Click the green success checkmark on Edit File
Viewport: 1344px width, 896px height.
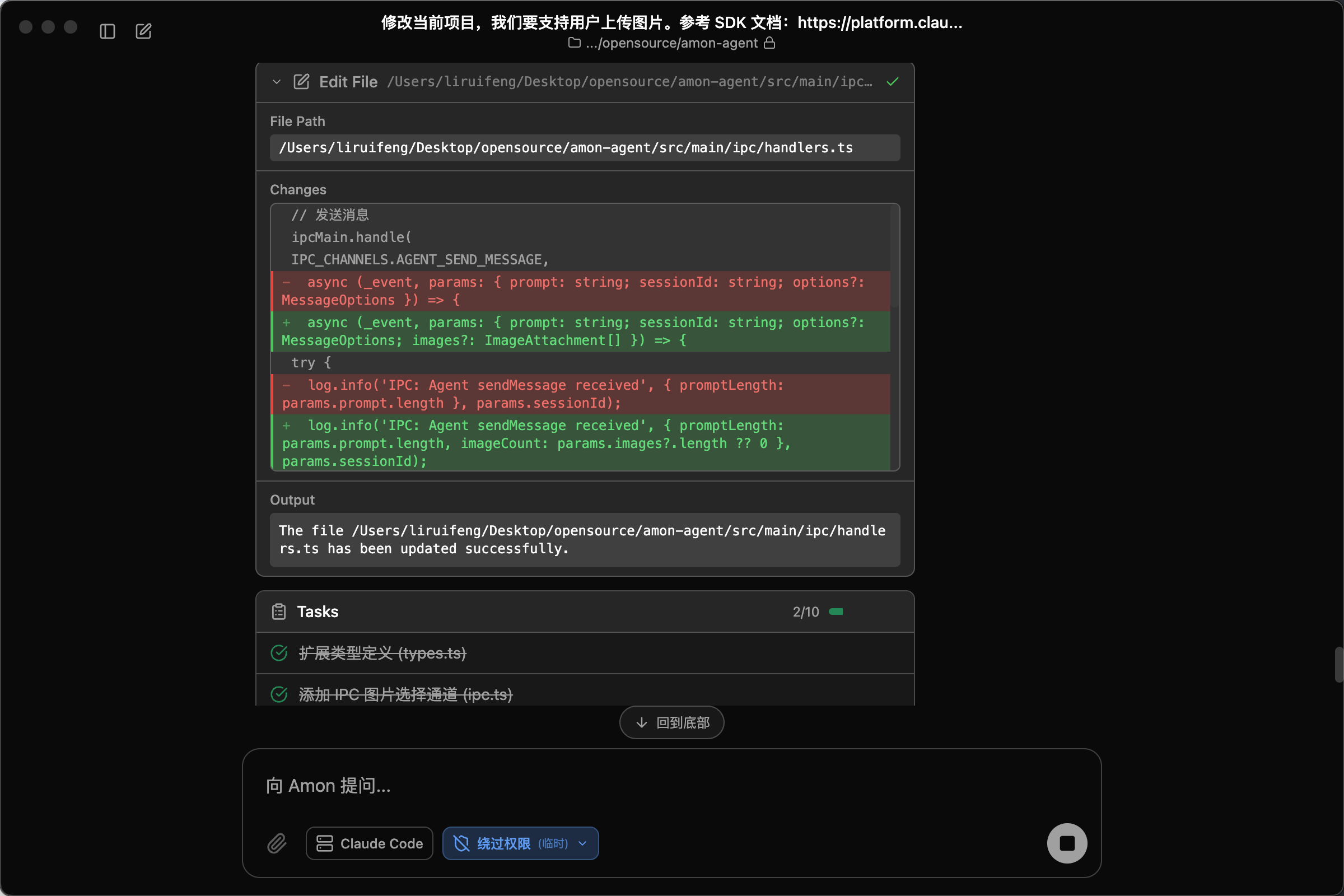tap(892, 82)
